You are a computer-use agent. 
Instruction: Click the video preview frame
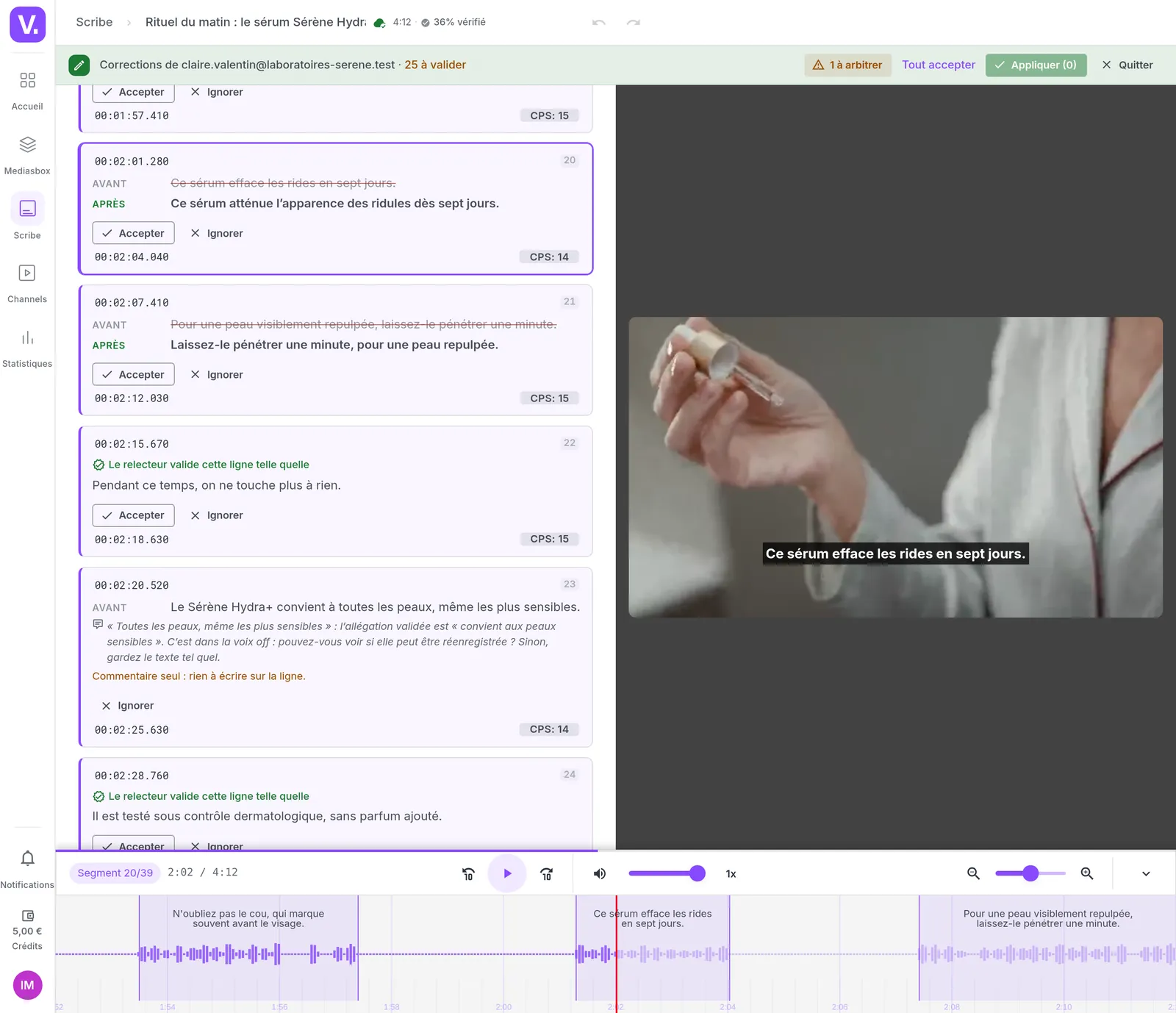[895, 467]
